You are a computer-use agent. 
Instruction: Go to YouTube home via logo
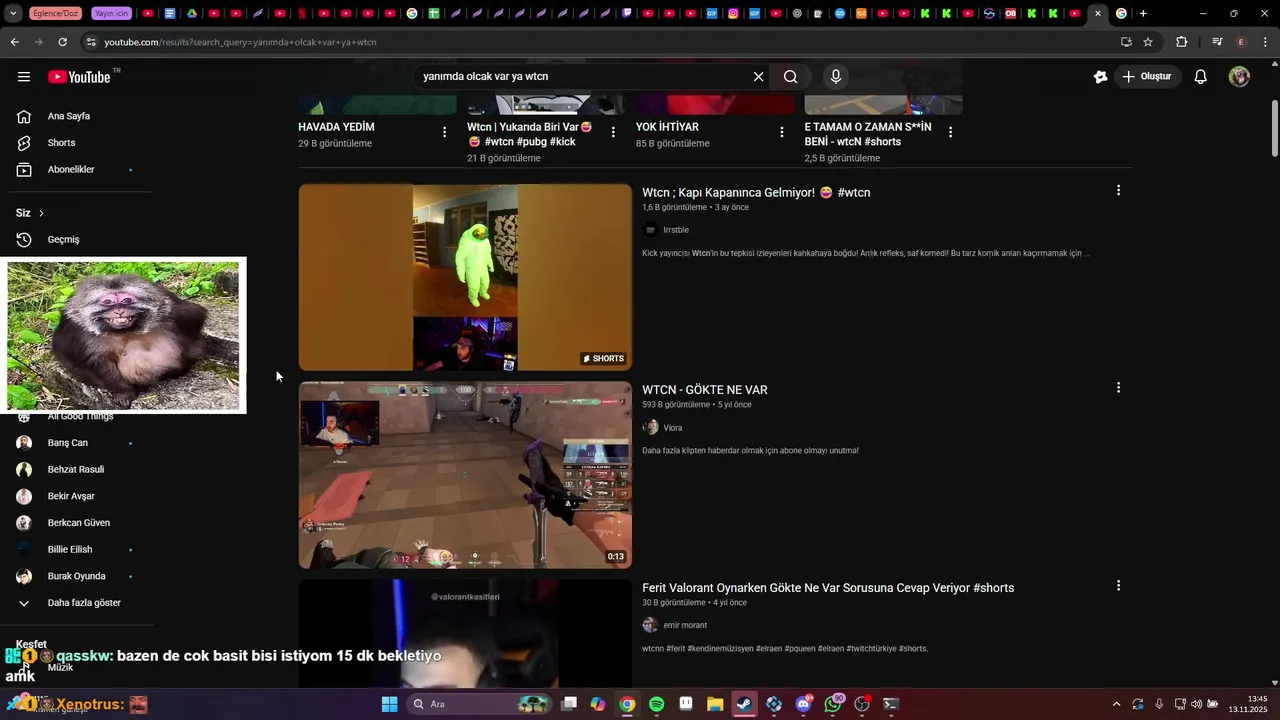[x=79, y=77]
